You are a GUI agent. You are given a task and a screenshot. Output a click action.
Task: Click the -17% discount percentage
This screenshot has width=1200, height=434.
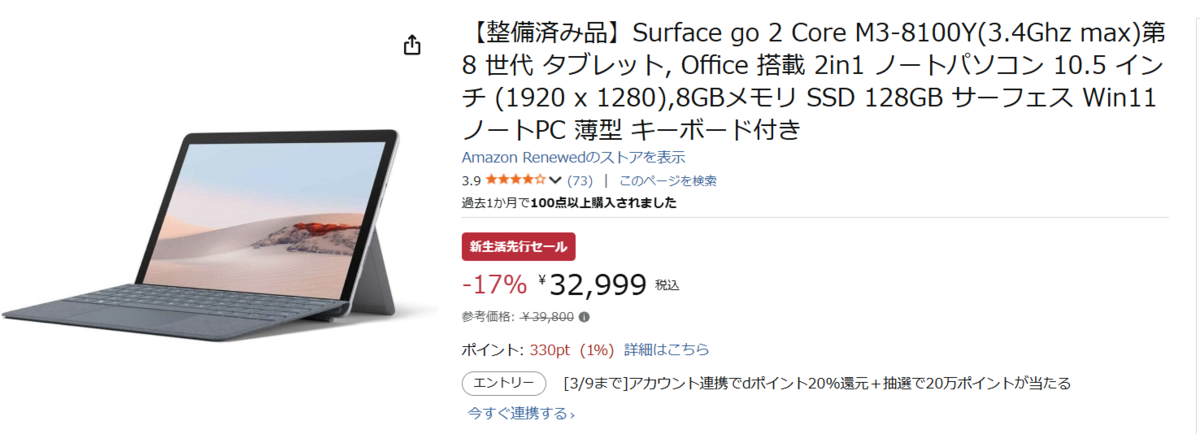point(494,285)
